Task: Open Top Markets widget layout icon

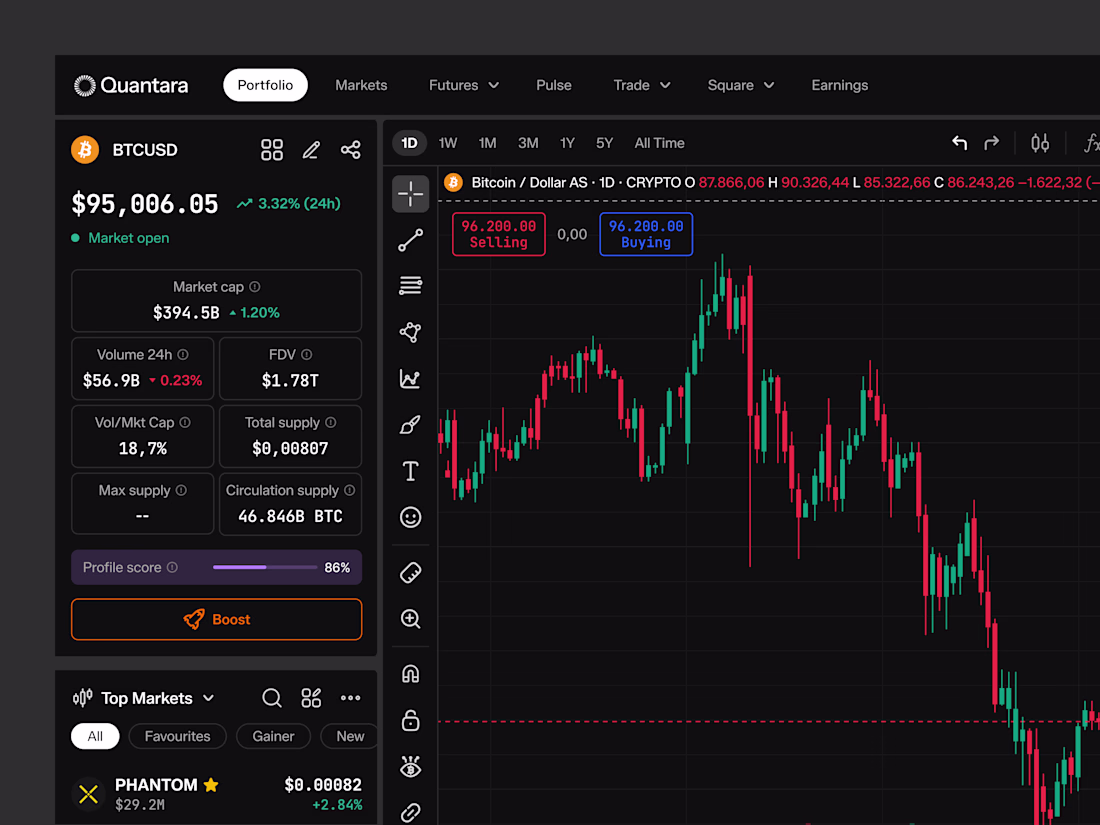Action: (x=311, y=698)
